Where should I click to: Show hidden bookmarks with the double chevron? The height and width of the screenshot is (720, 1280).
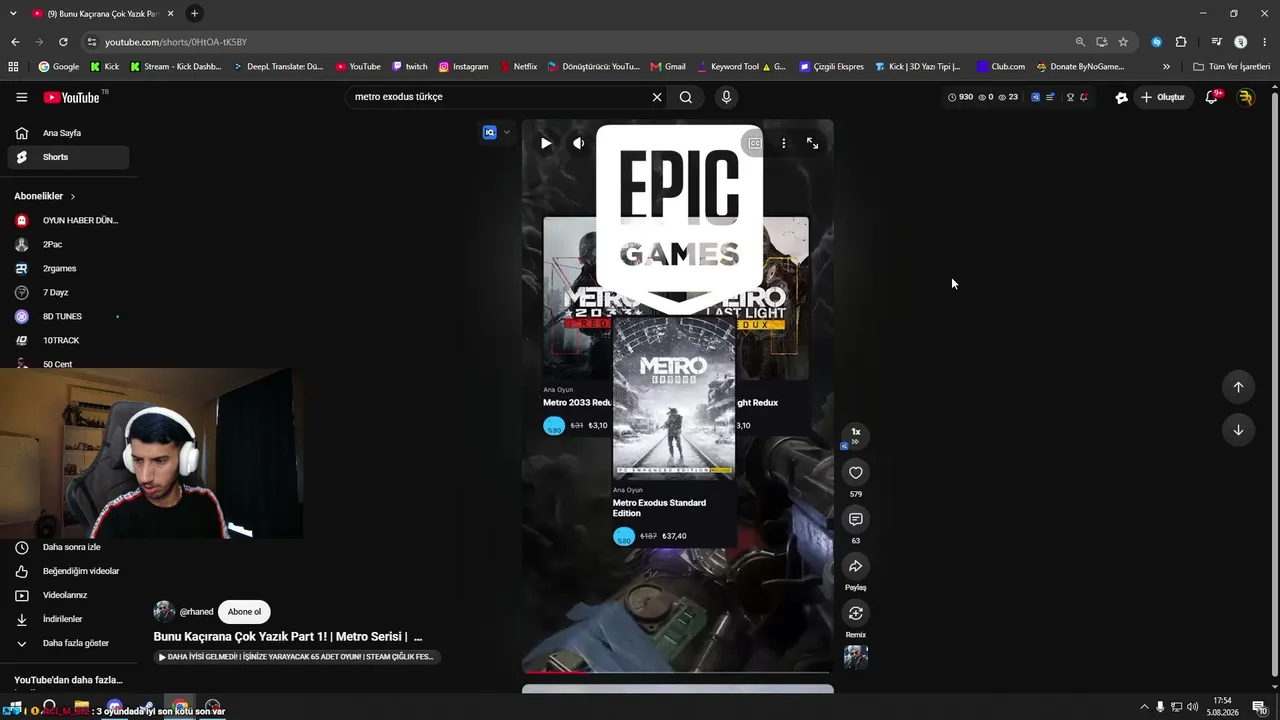click(1166, 67)
